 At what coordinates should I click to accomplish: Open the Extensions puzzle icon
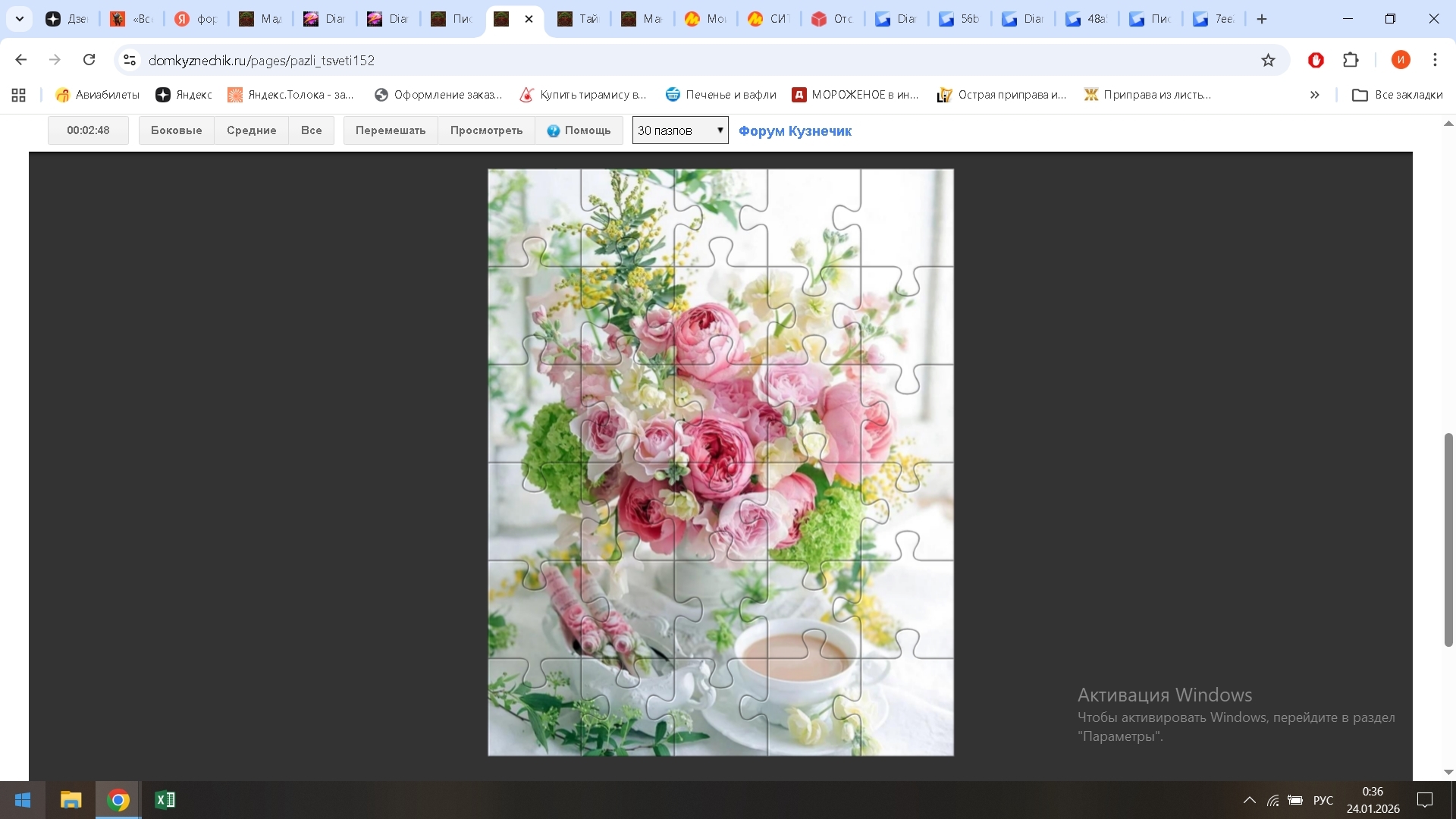pyautogui.click(x=1351, y=60)
